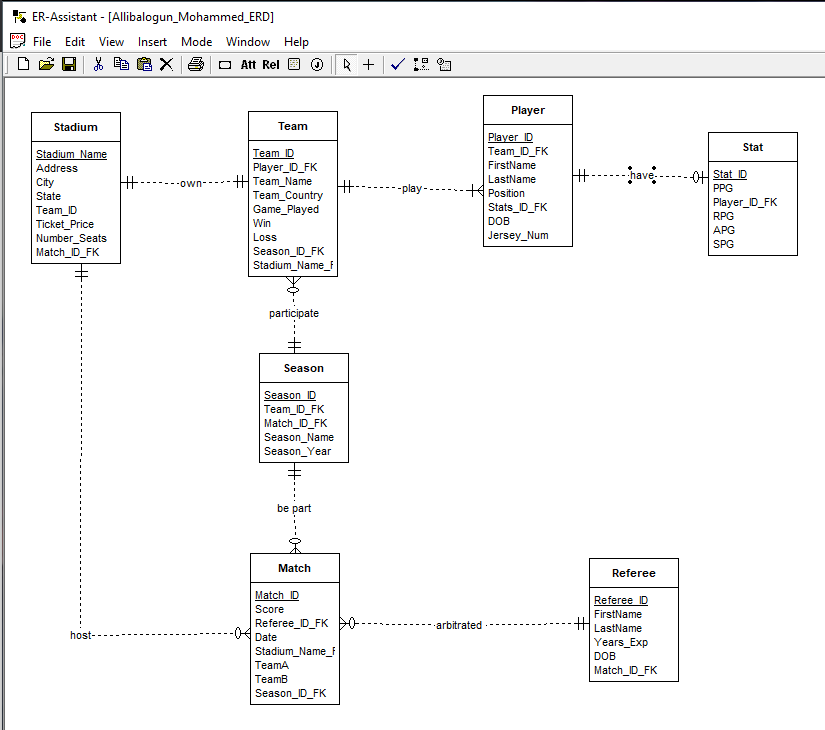Click the 'play' relationship label

(411, 188)
